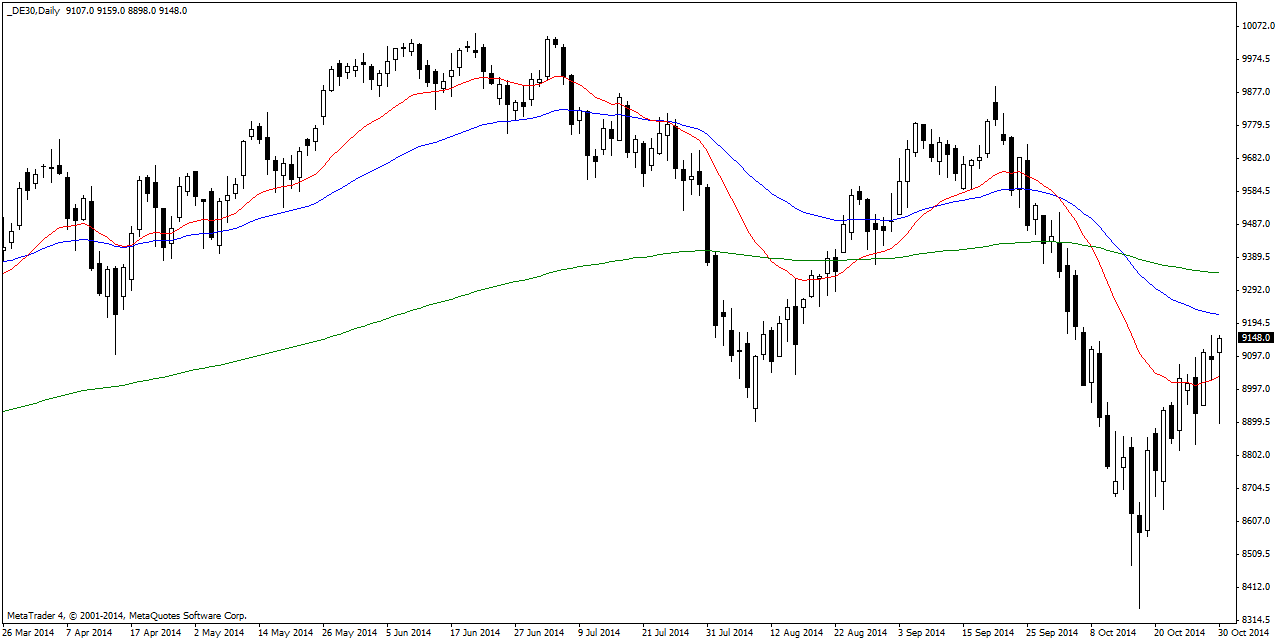The height and width of the screenshot is (641, 1276).
Task: Click the right end of the green moving average
Action: click(1217, 272)
